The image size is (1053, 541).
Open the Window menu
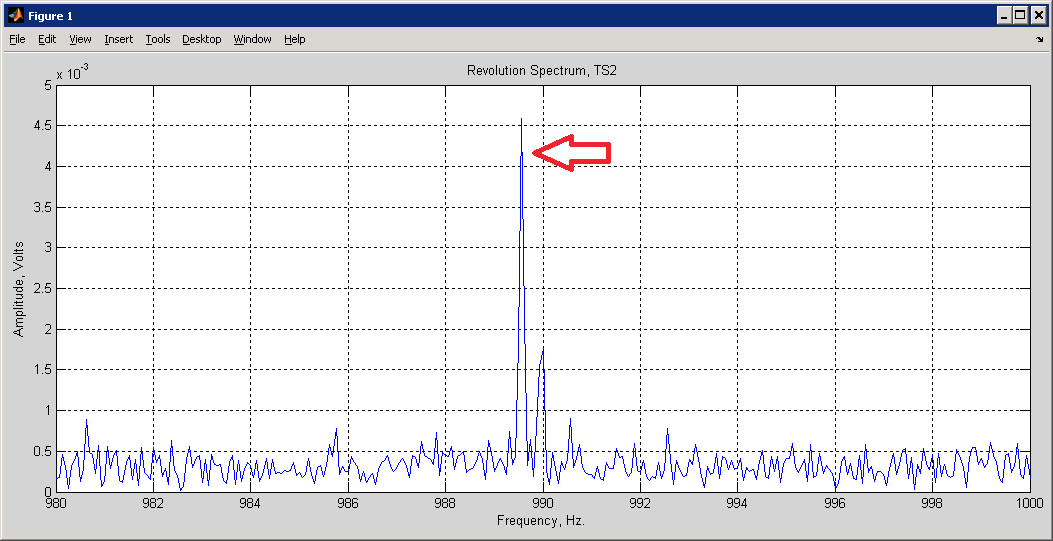pyautogui.click(x=253, y=40)
